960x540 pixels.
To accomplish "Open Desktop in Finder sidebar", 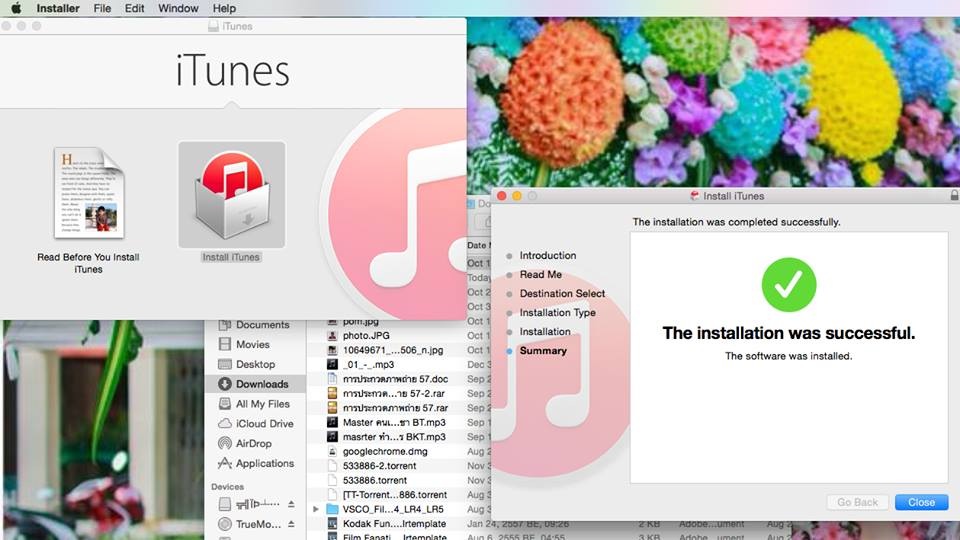I will pyautogui.click(x=255, y=364).
